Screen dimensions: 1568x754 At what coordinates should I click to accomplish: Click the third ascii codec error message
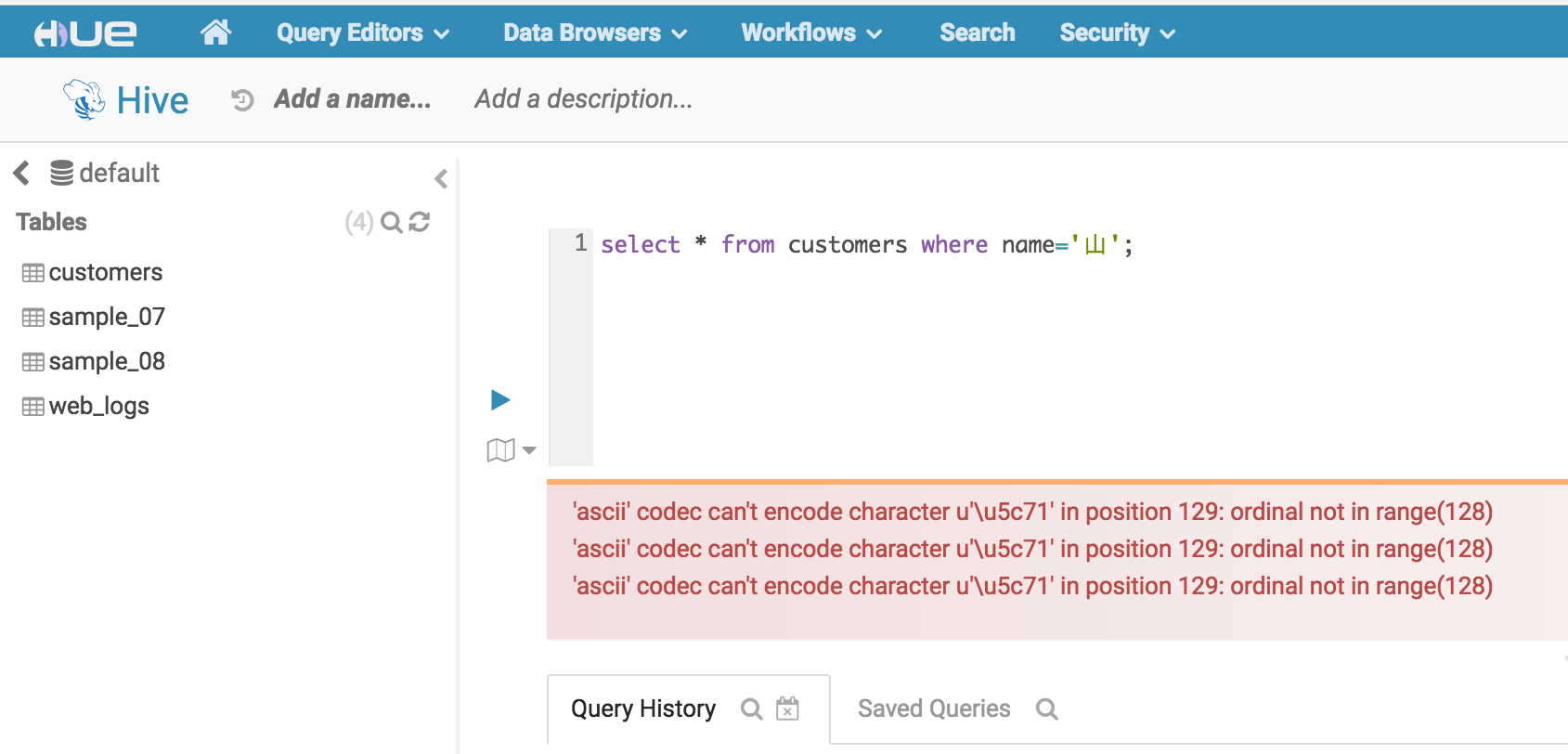click(1032, 586)
